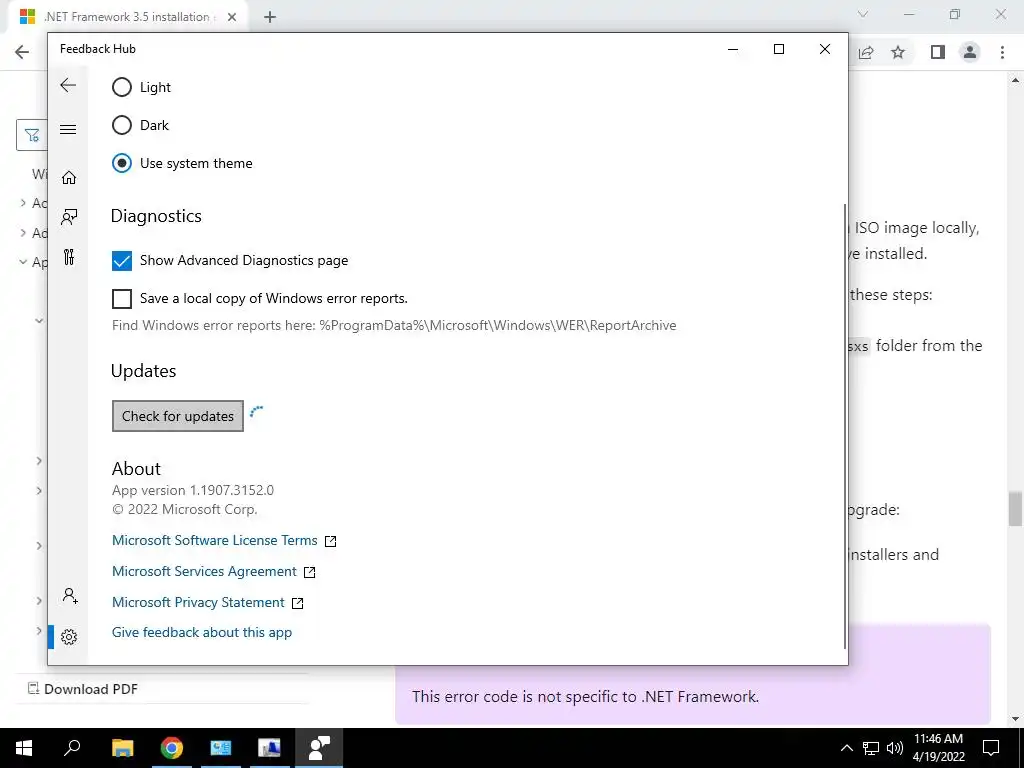Share this page from browser toolbar
1024x768 pixels.
click(x=866, y=52)
